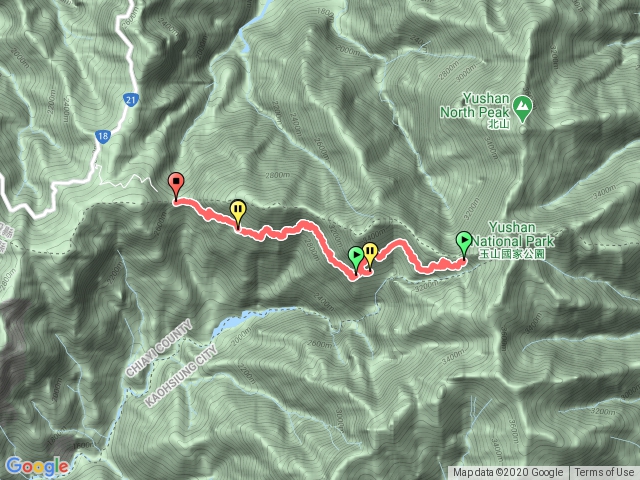Click the western yellow pause marker pin

point(238,214)
